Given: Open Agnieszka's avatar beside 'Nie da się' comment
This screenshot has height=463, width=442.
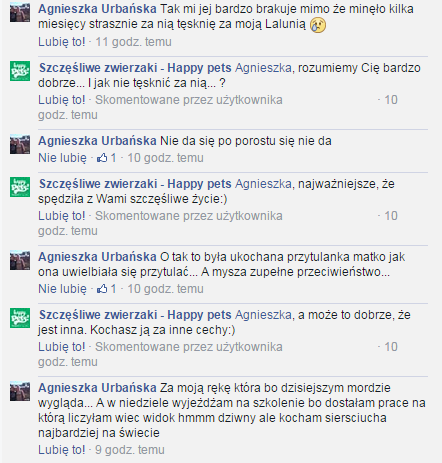Looking at the screenshot, I should coord(20,144).
